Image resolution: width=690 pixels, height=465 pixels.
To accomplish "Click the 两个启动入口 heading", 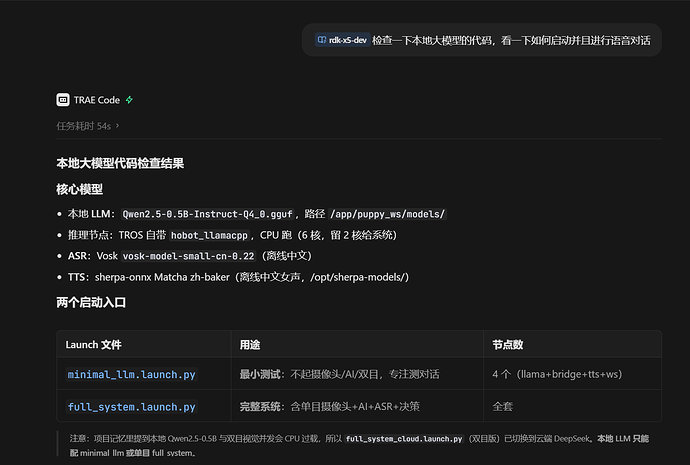I will 91,302.
